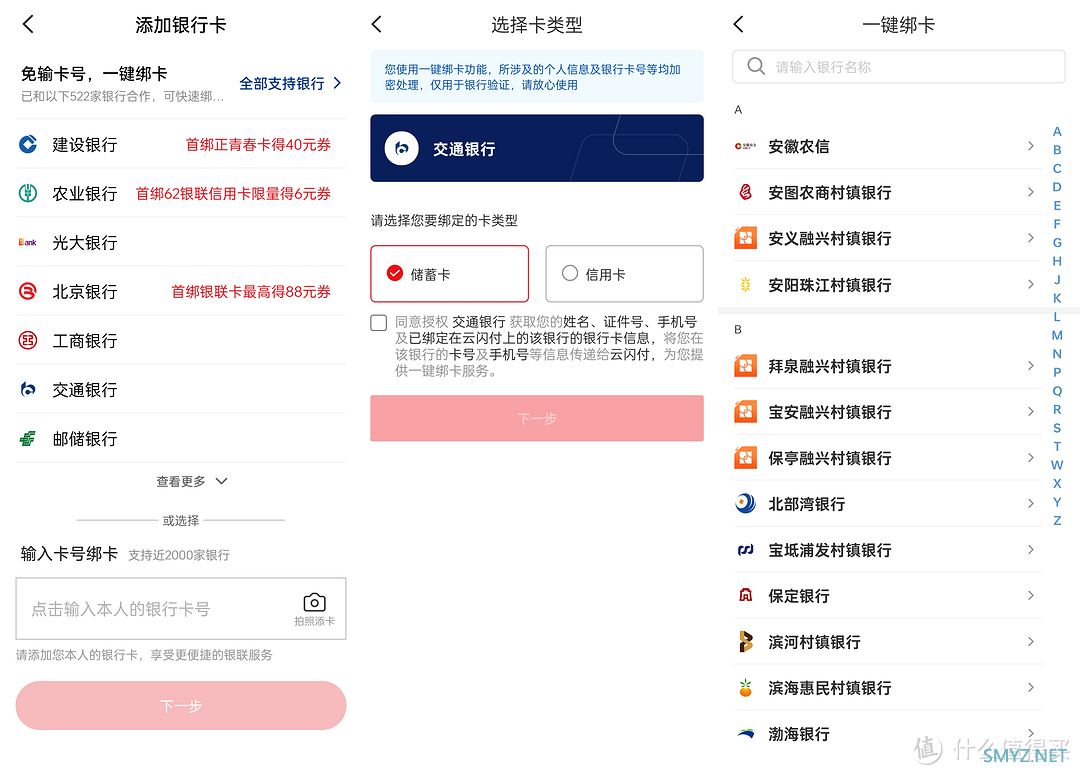Jump to letter A in index
The height and width of the screenshot is (775, 1080).
coord(1057,132)
